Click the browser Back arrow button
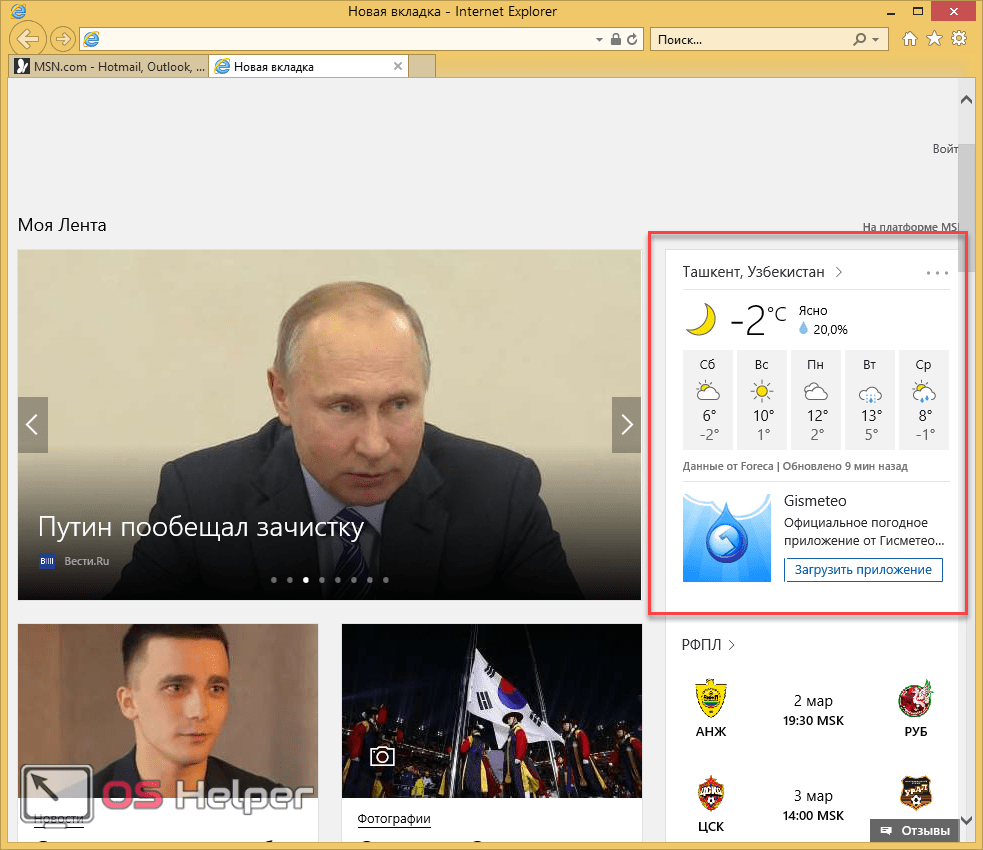Screen dimensions: 983x850 click(x=29, y=39)
